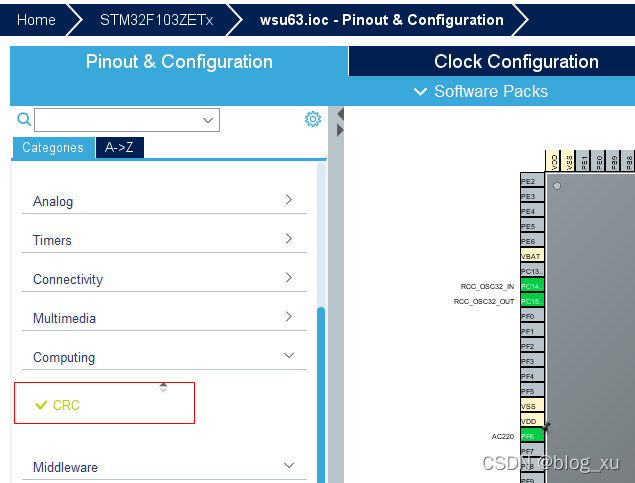The image size is (635, 483).
Task: Click the VDD pin just above PF6
Action: point(532,421)
